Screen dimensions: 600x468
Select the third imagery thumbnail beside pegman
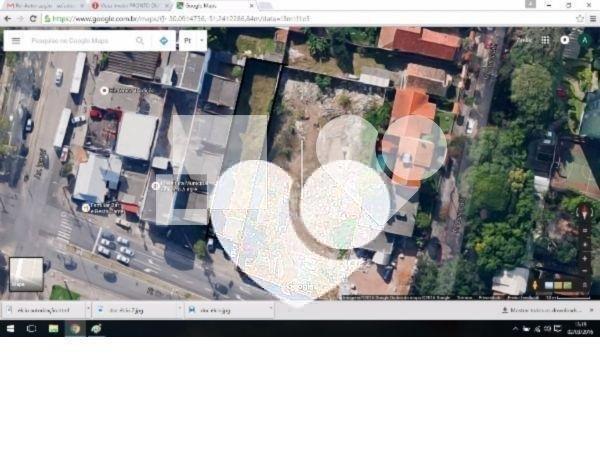click(x=567, y=285)
